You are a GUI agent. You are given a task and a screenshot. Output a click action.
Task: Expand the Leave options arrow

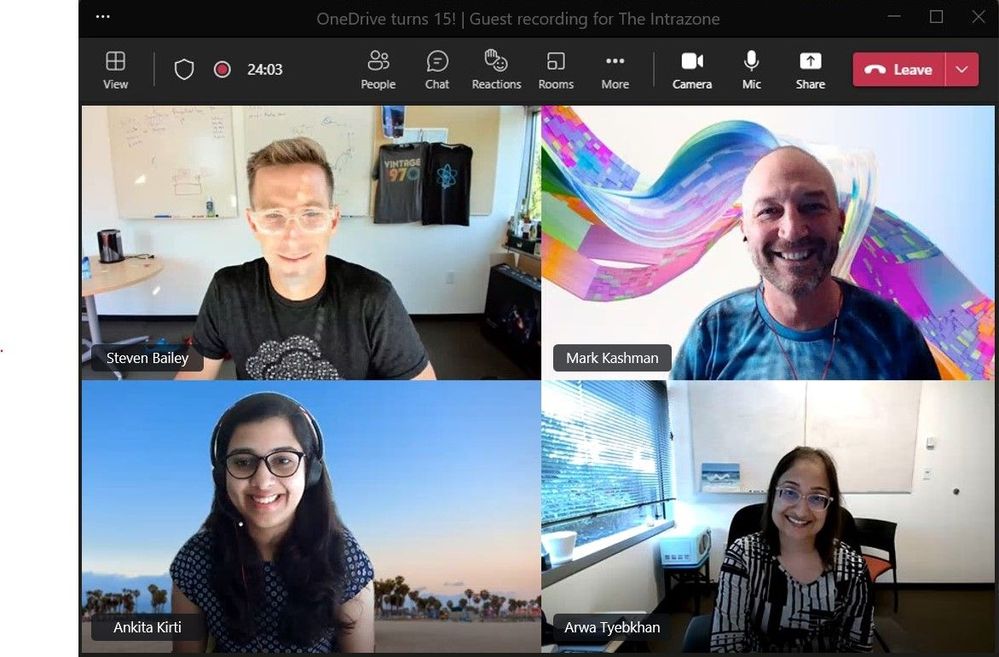tap(962, 69)
